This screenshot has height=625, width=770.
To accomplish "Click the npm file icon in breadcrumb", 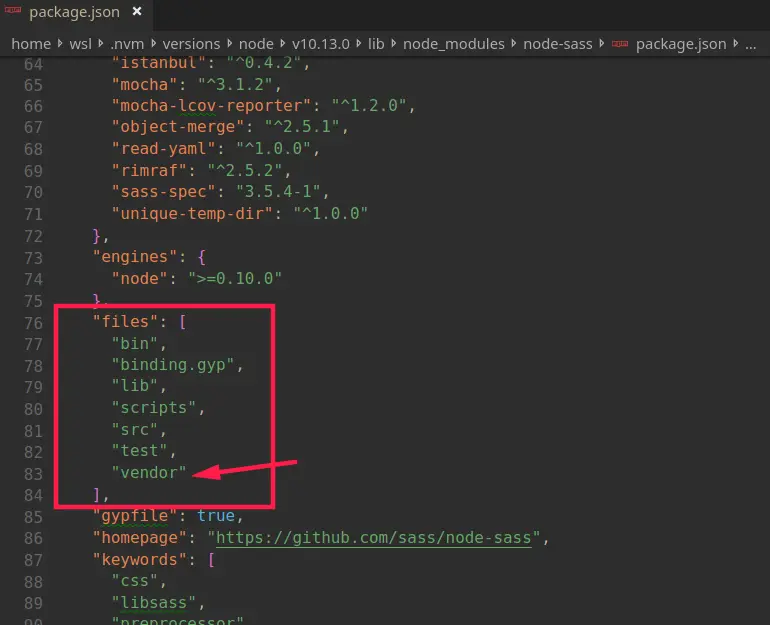I will (x=620, y=44).
